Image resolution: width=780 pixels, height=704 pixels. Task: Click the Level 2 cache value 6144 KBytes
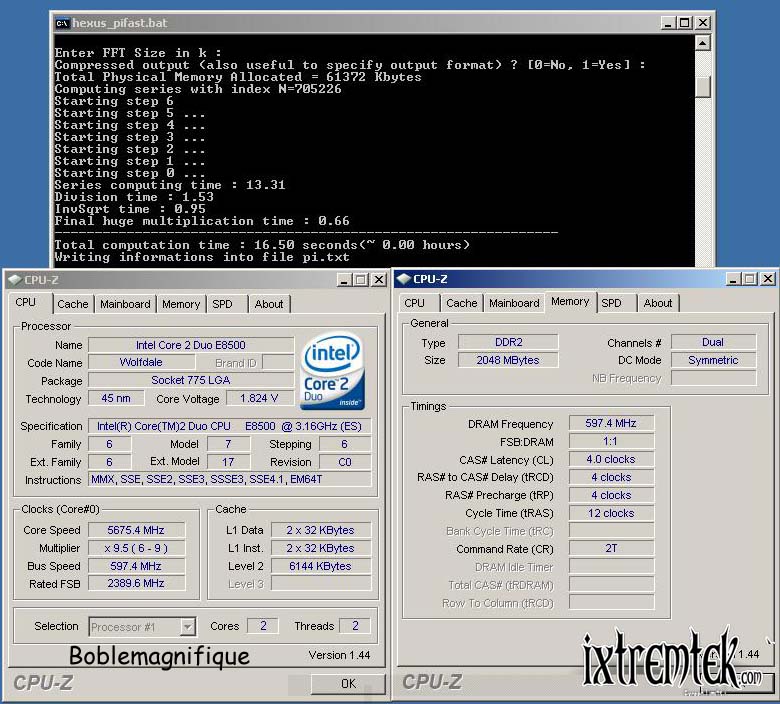coord(321,566)
